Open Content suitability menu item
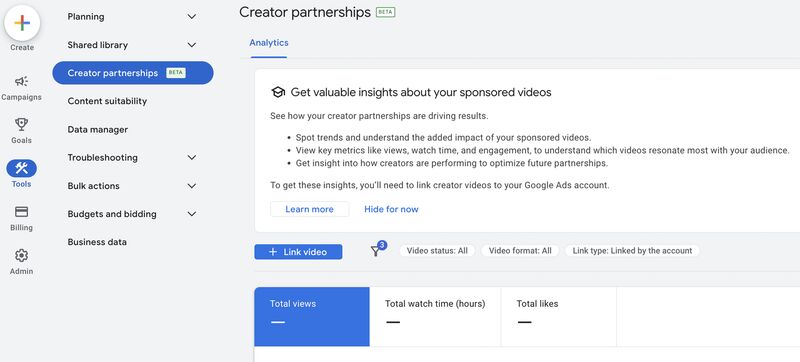The width and height of the screenshot is (800, 362). click(107, 101)
